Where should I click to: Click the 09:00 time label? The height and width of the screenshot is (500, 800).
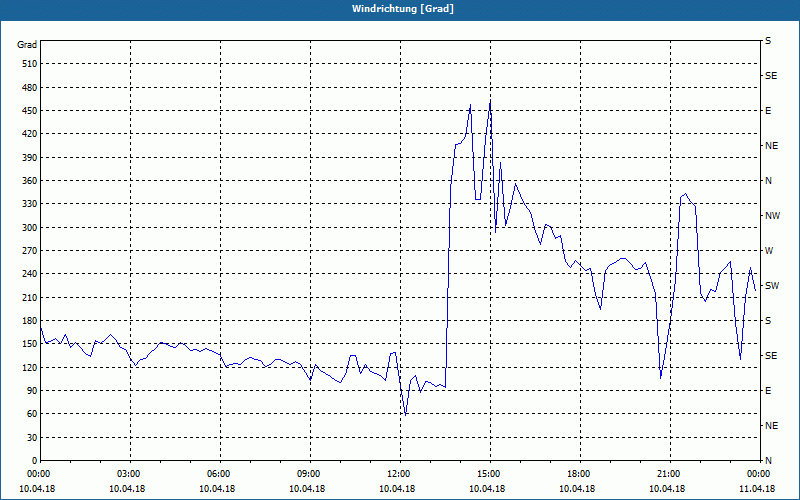(x=307, y=474)
